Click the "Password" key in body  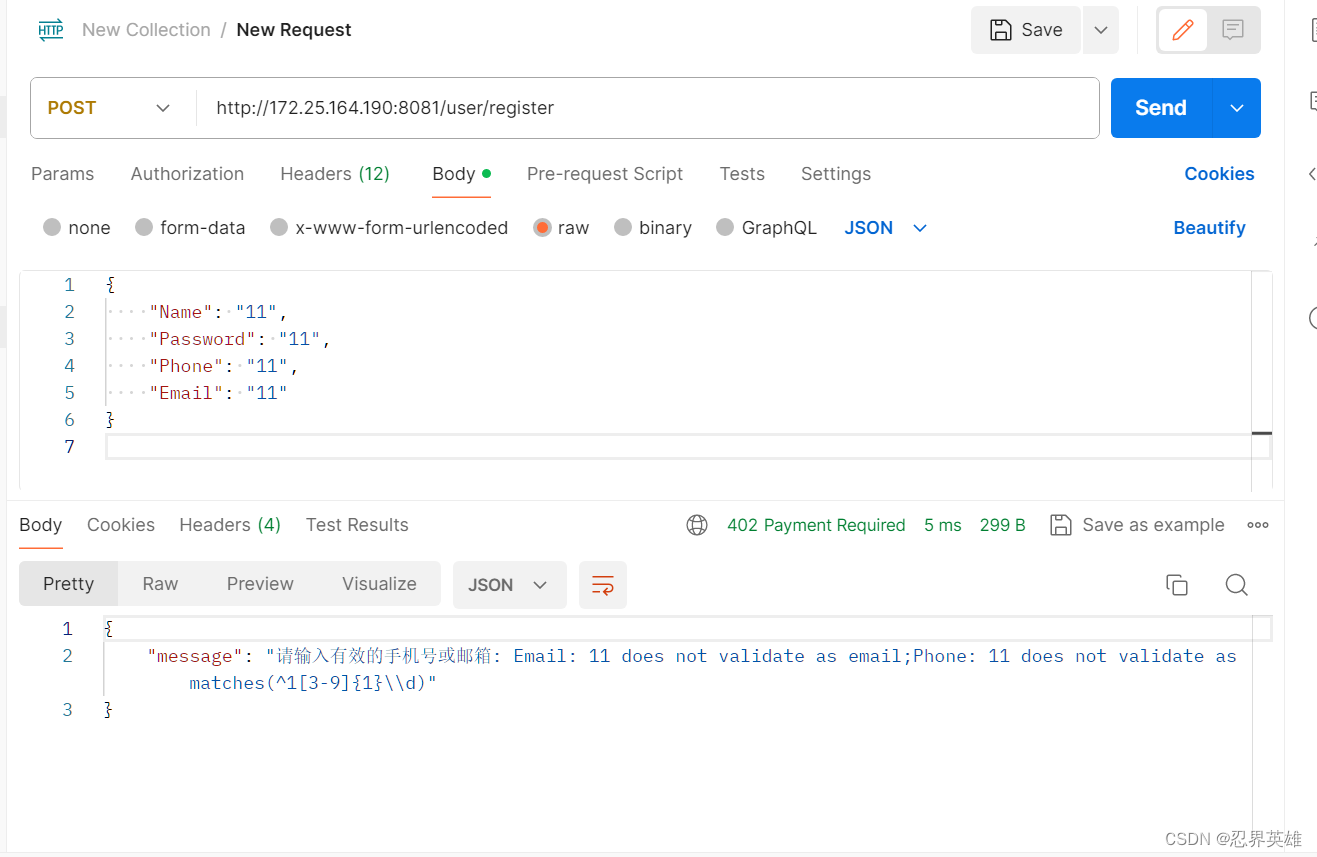coord(202,339)
